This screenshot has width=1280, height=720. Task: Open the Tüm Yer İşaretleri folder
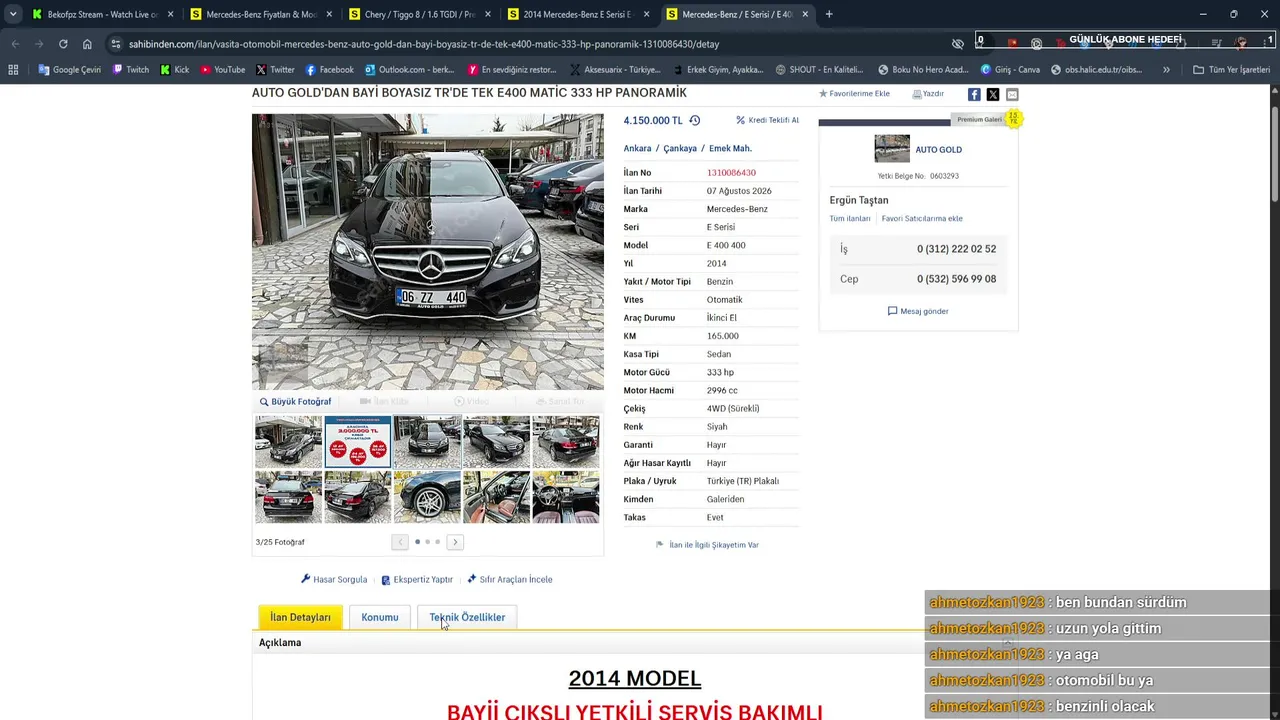pos(1231,70)
